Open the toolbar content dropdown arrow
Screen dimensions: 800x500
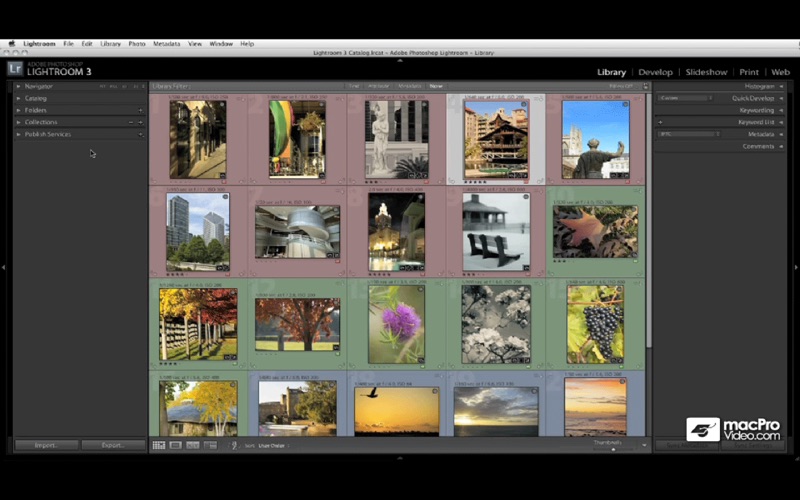644,445
